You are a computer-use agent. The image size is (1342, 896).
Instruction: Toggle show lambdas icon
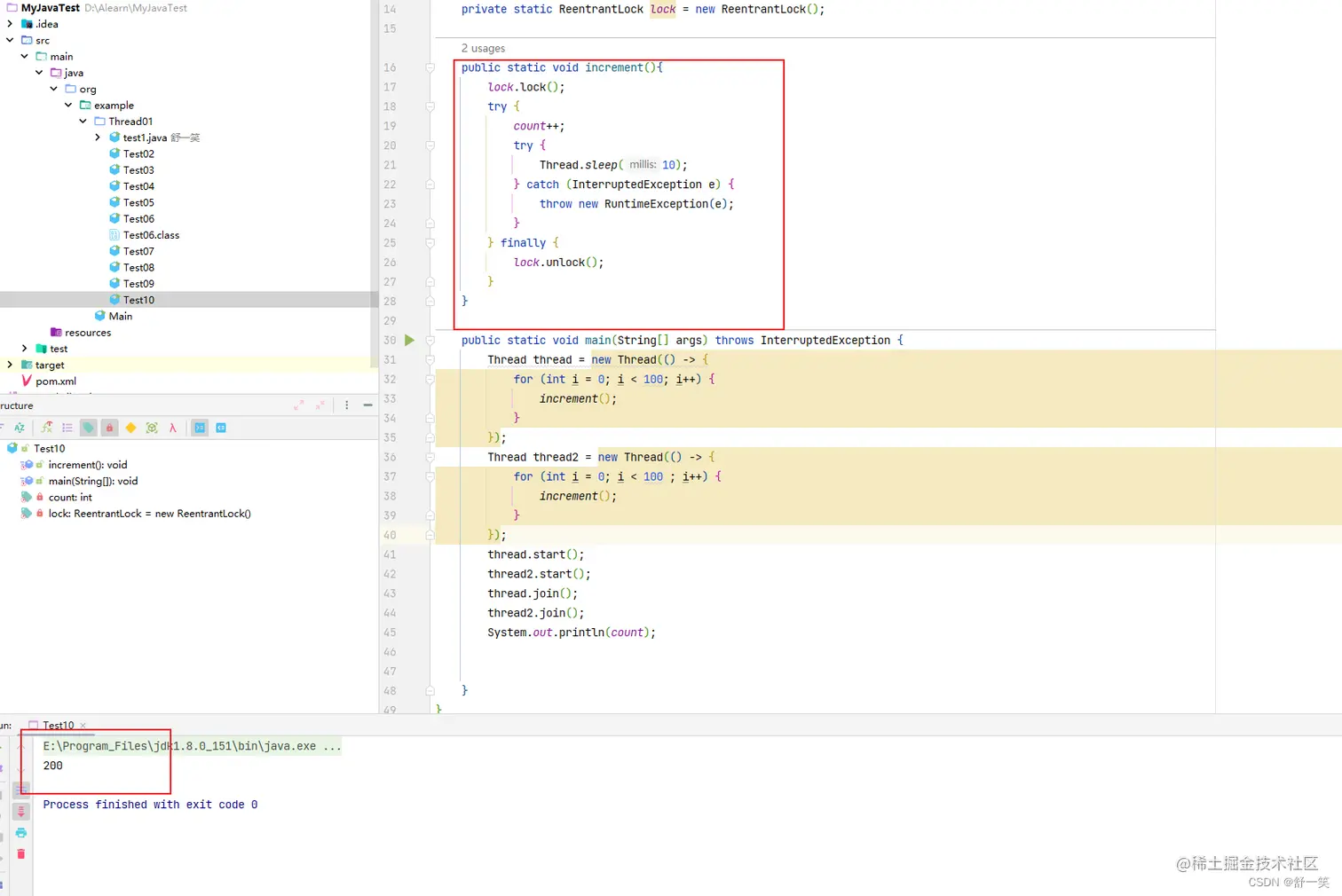tap(173, 428)
